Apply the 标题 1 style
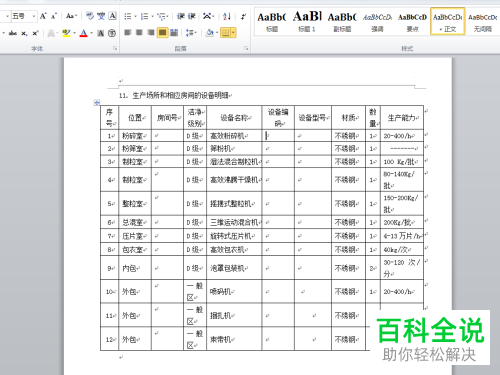The width and height of the screenshot is (500, 375). (307, 22)
